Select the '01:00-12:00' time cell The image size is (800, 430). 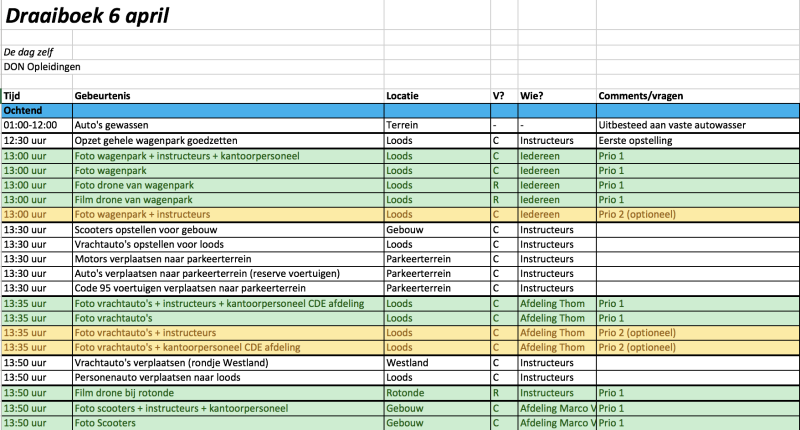point(37,125)
